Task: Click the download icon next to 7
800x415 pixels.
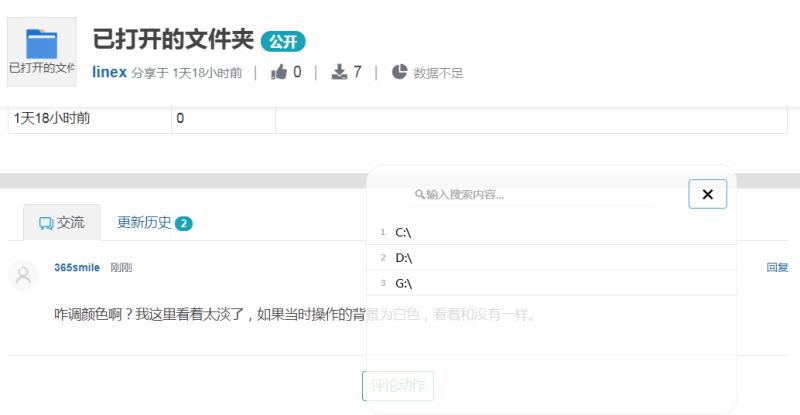Action: click(339, 72)
